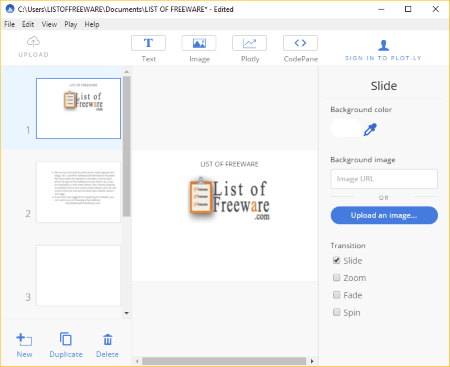450x367 pixels.
Task: Click slide list scroll up arrow
Action: pos(126,72)
